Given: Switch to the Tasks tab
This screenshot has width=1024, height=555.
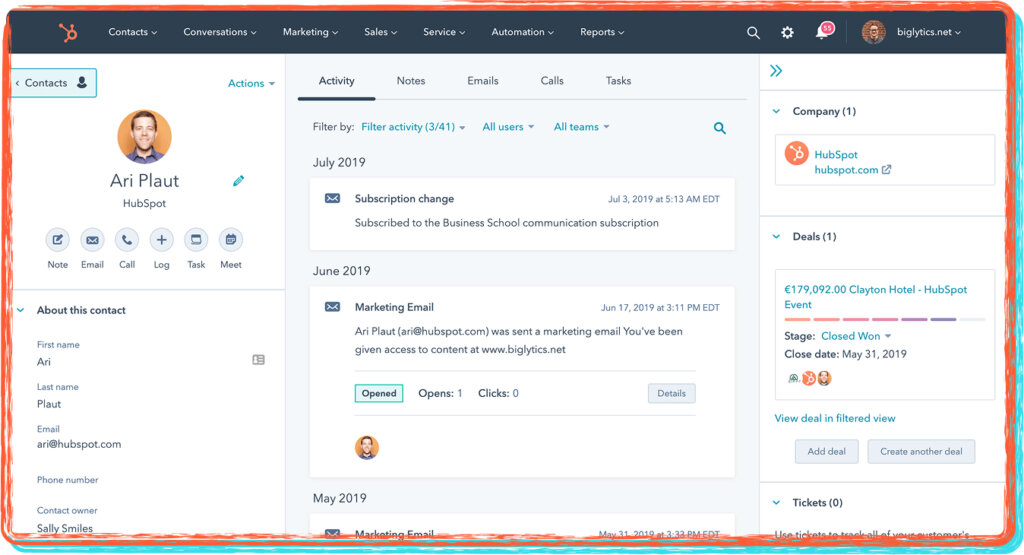Looking at the screenshot, I should pos(618,81).
